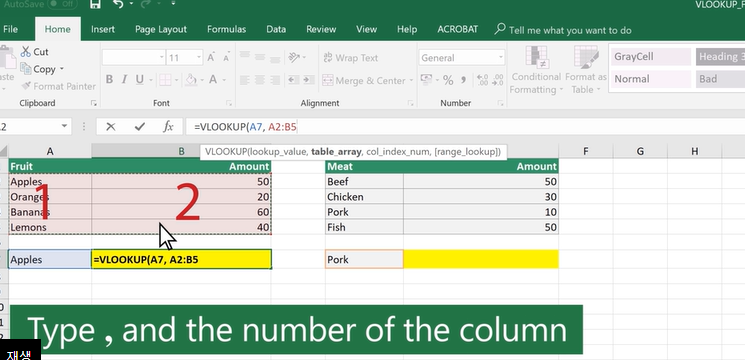Click the Tell me what you want to do box

[x=563, y=30]
